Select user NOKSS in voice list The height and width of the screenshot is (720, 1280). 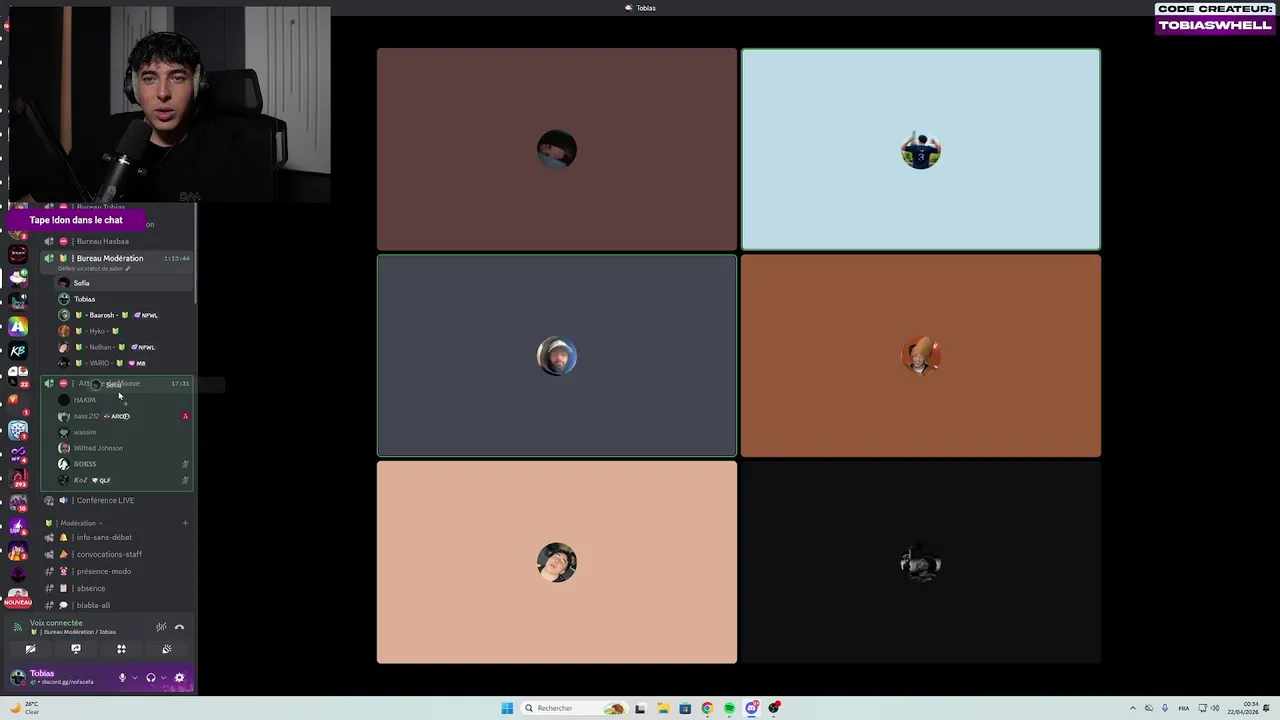pyautogui.click(x=123, y=464)
